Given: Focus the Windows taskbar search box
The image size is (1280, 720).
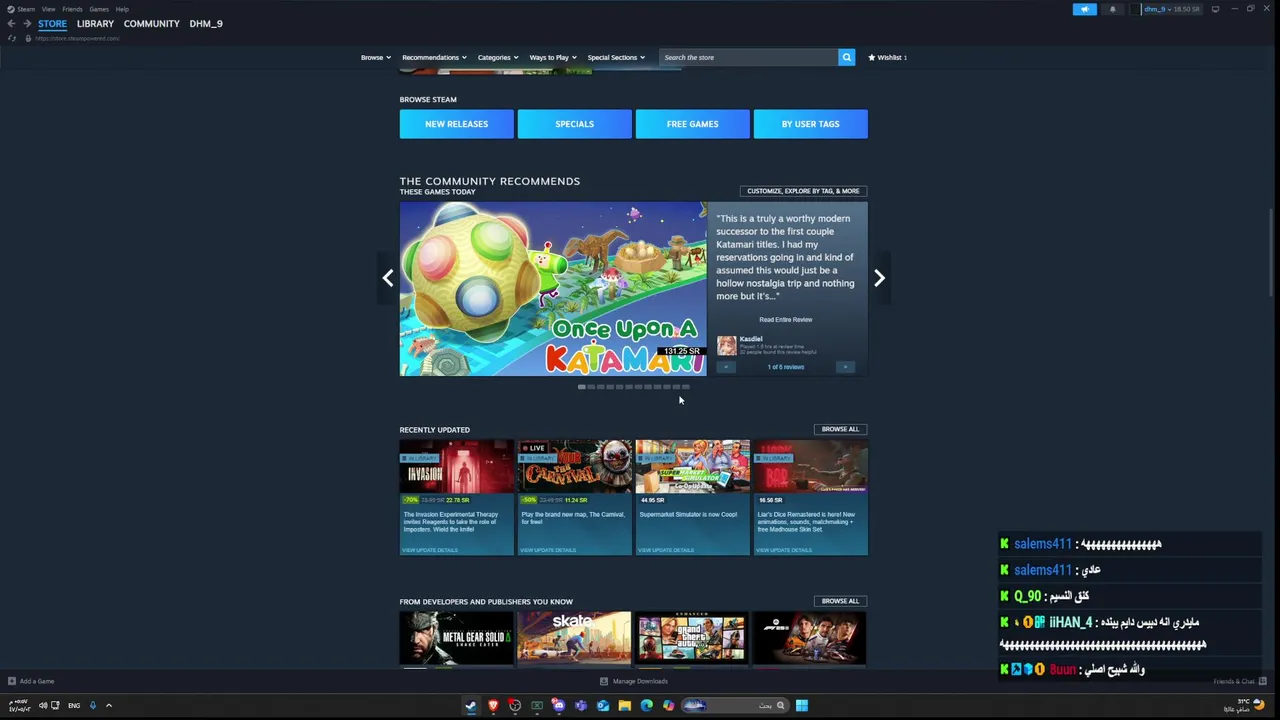Looking at the screenshot, I should [736, 705].
